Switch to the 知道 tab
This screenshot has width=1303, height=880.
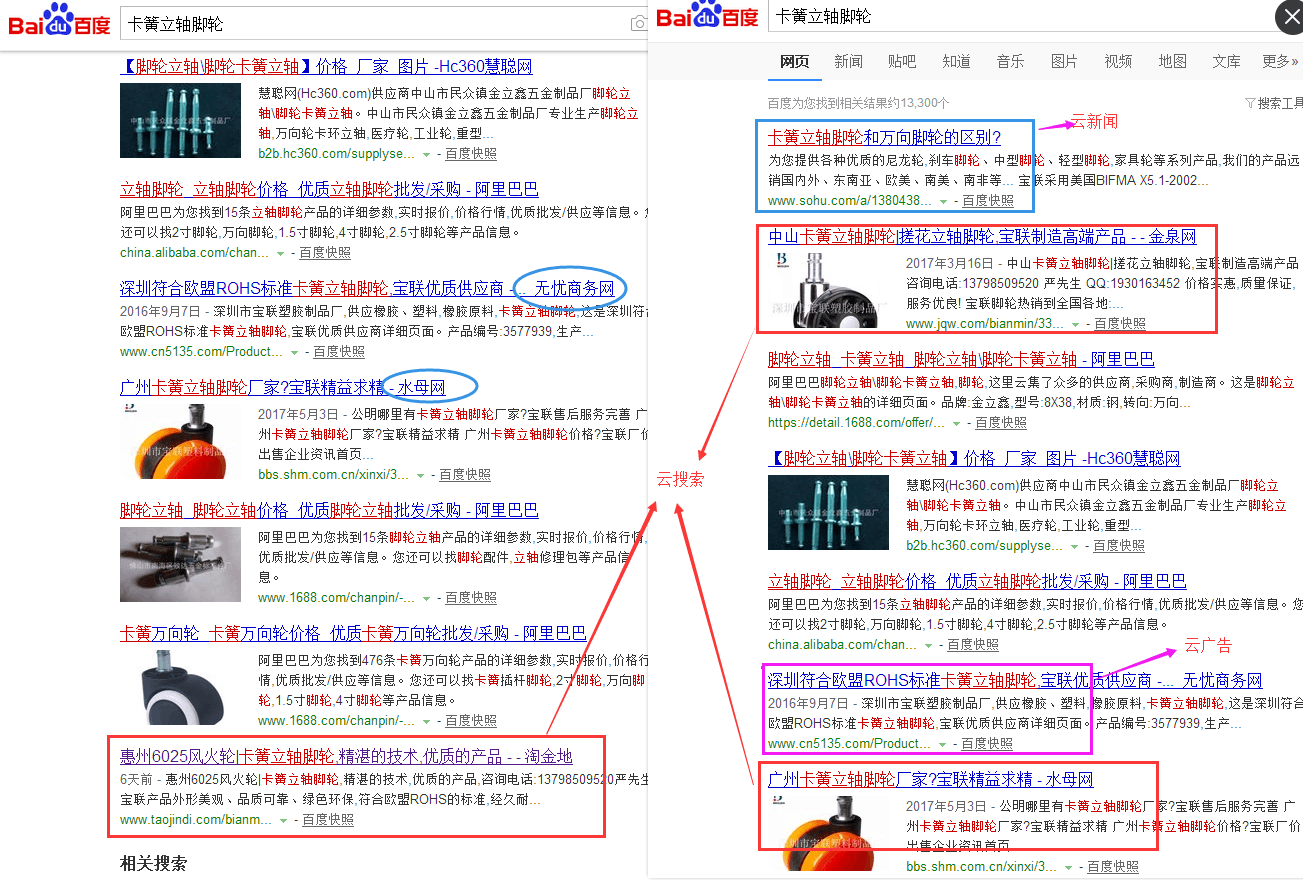(x=956, y=61)
